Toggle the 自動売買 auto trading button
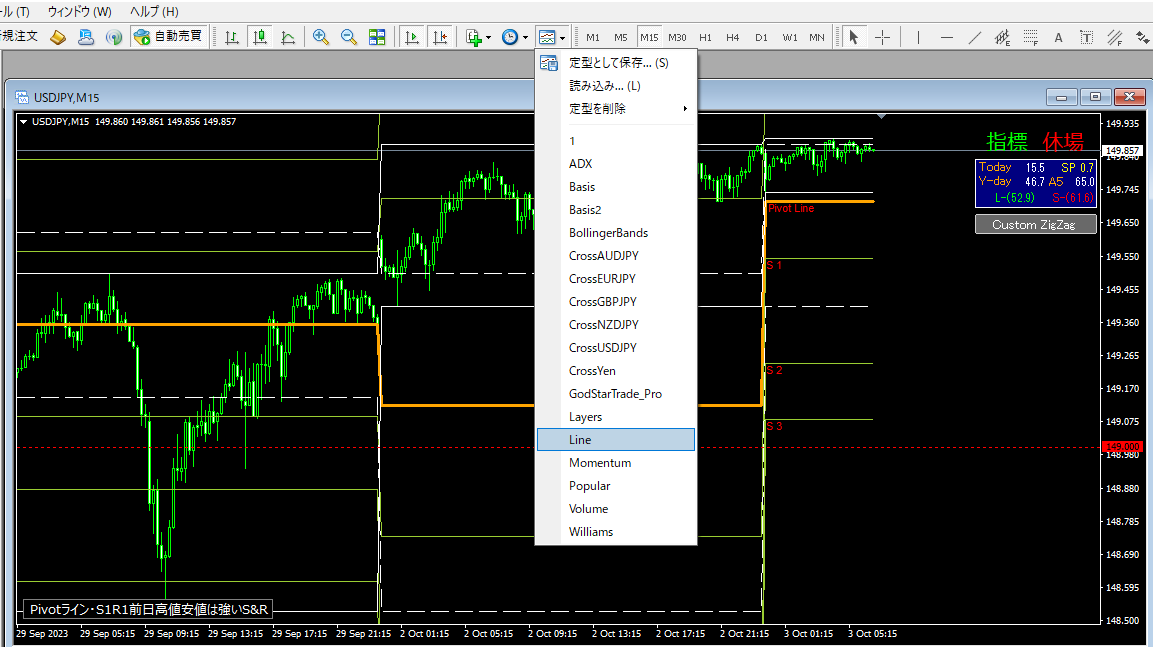The height and width of the screenshot is (647, 1153). 168,37
